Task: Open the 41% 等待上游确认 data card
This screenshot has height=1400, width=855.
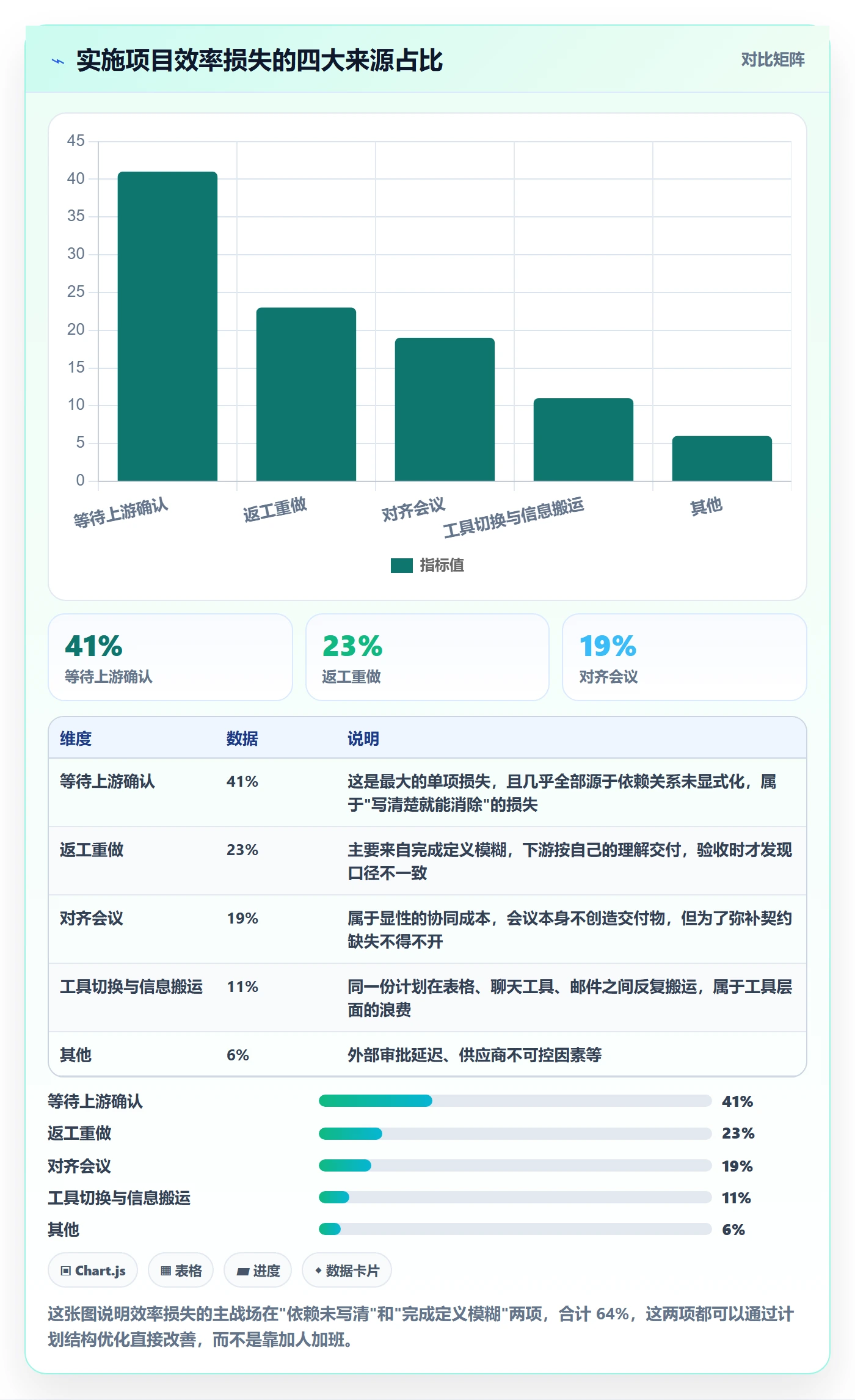Action: click(170, 657)
